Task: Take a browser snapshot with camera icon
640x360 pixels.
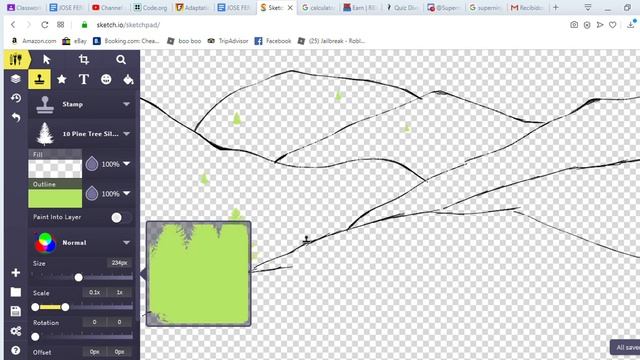Action: click(574, 25)
